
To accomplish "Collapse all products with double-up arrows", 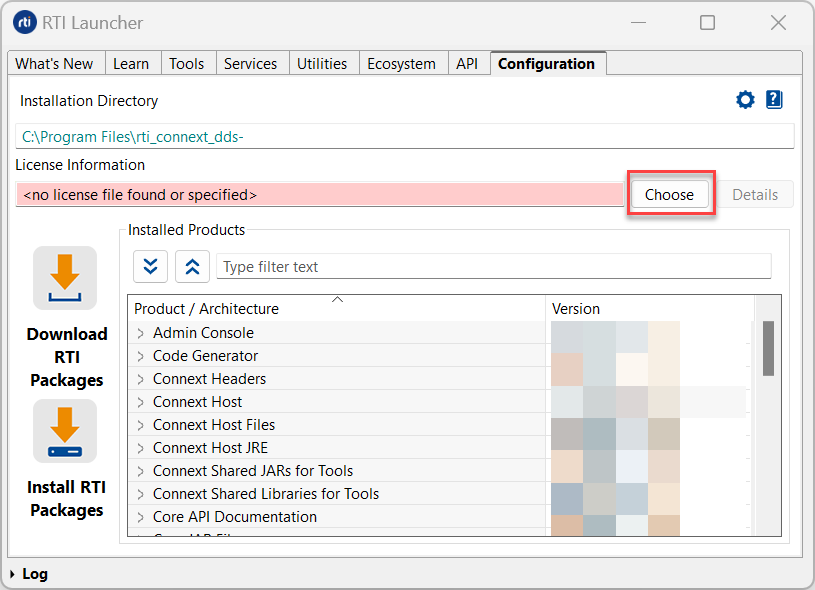I will pos(192,267).
